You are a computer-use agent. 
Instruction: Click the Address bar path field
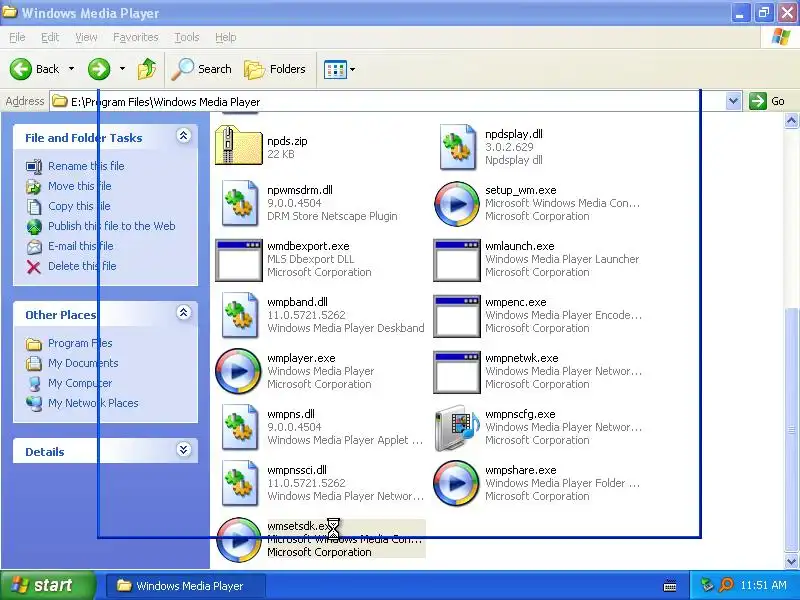tap(388, 101)
